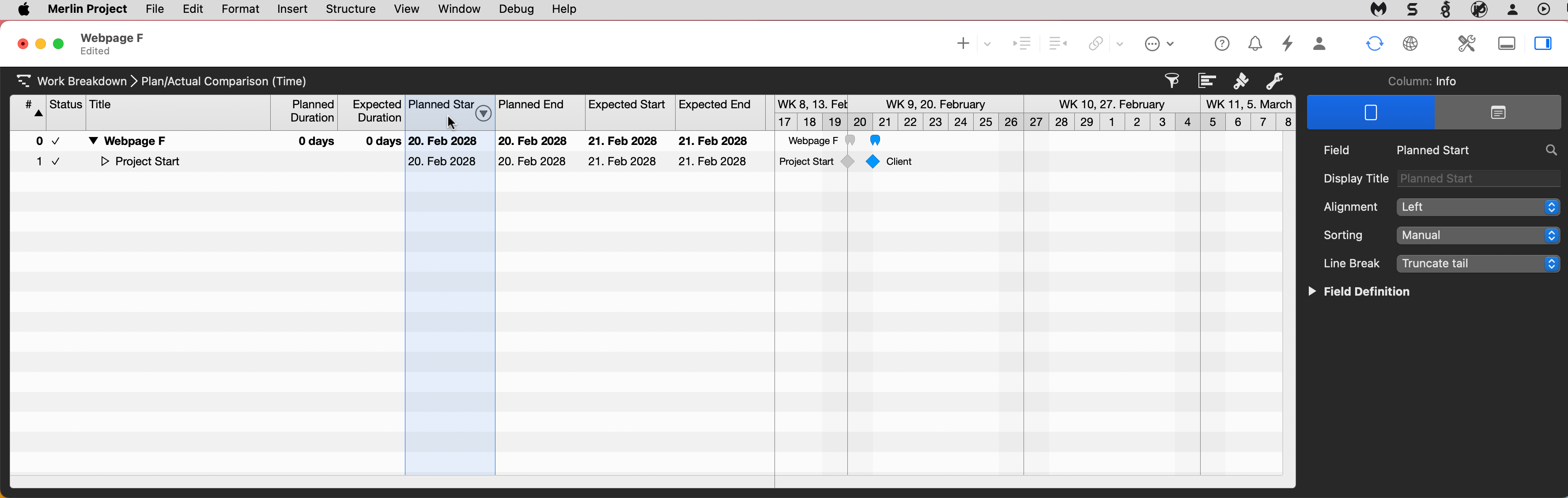
Task: Click the play circle menu bar icon
Action: (1544, 9)
